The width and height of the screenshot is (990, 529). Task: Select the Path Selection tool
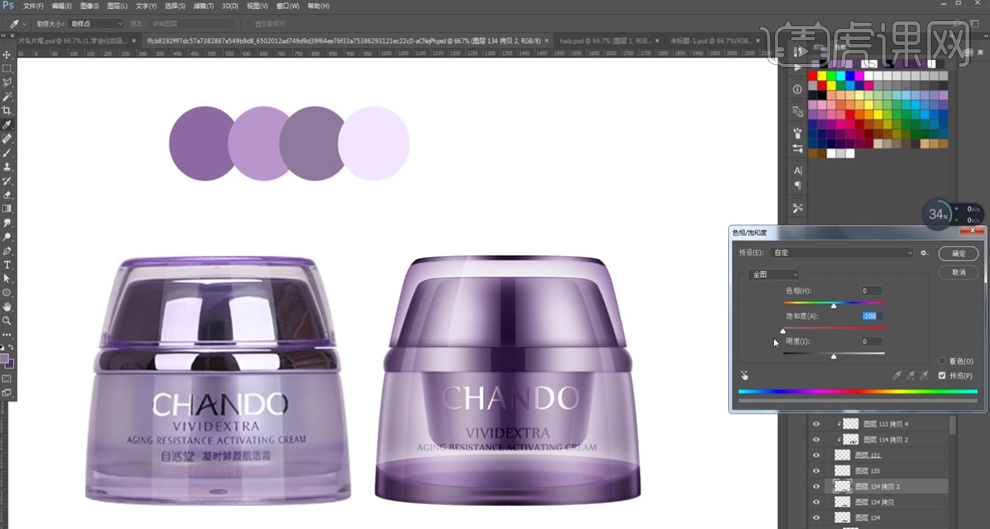coord(7,278)
